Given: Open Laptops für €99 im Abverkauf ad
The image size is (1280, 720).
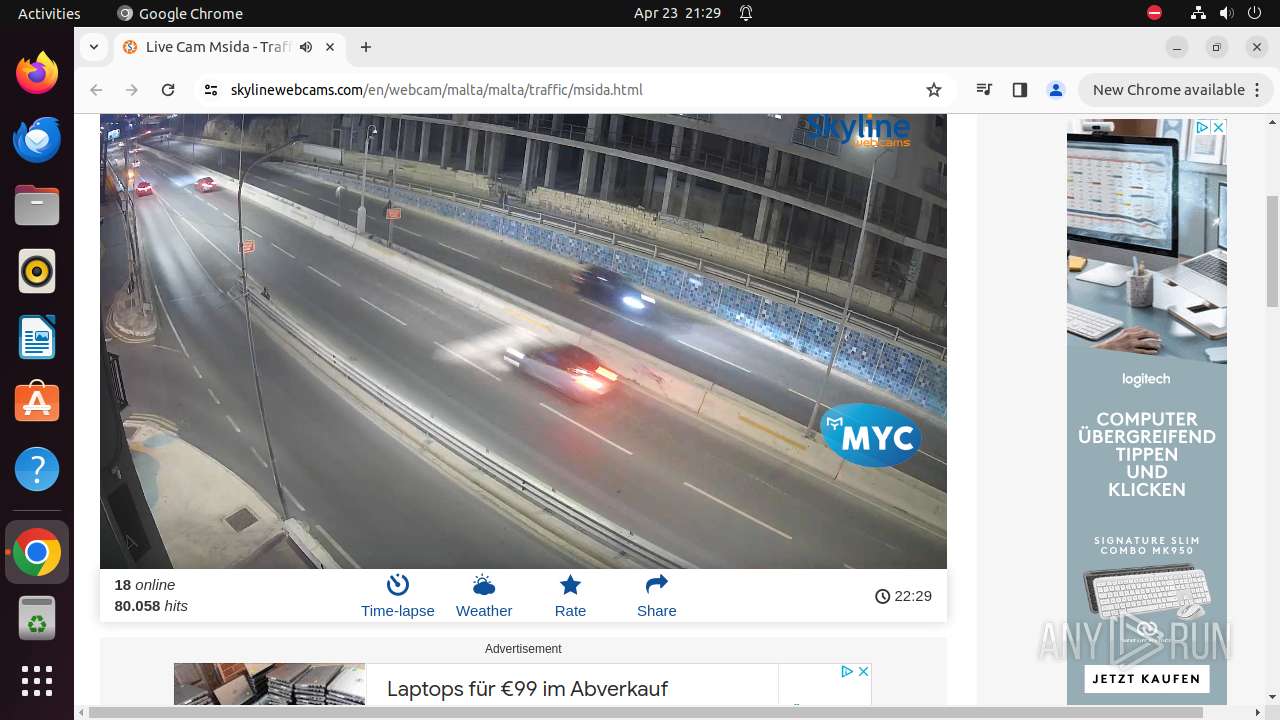Looking at the screenshot, I should pos(527,688).
